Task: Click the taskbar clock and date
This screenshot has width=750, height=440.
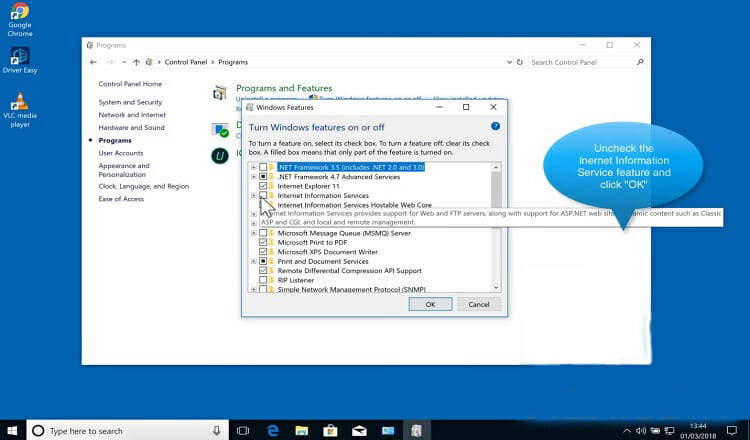Action: point(698,430)
